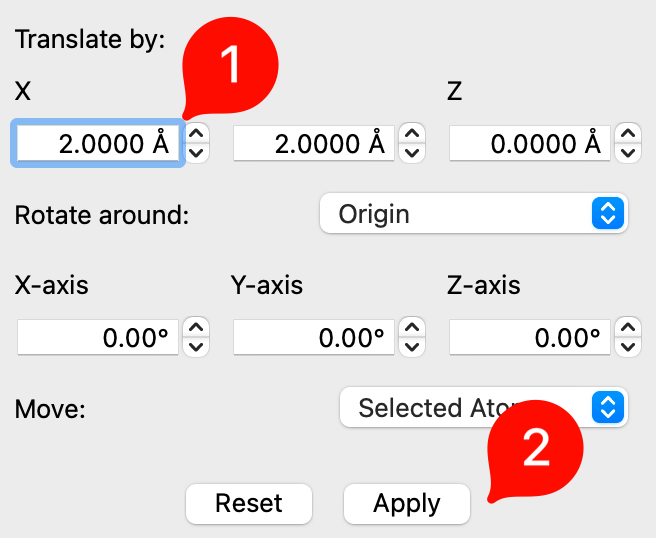Decrease the Z translation value
The height and width of the screenshot is (538, 656).
629,153
